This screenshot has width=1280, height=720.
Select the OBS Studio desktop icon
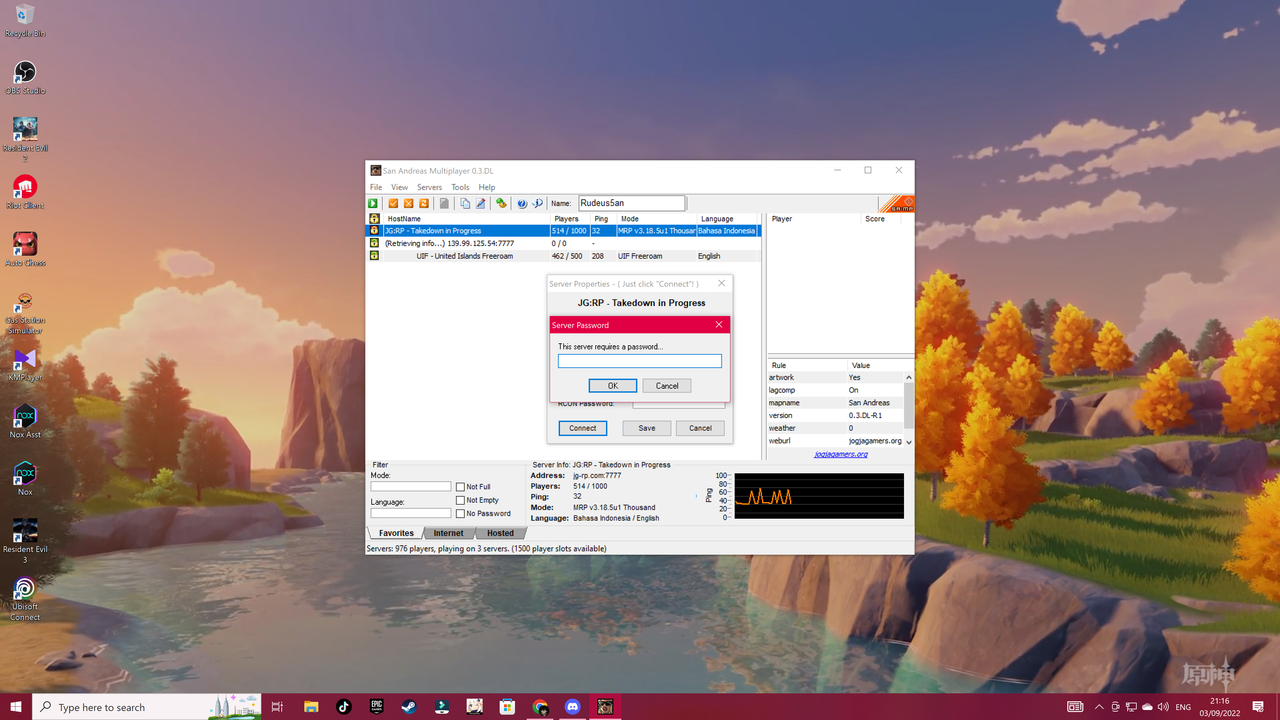point(25,77)
